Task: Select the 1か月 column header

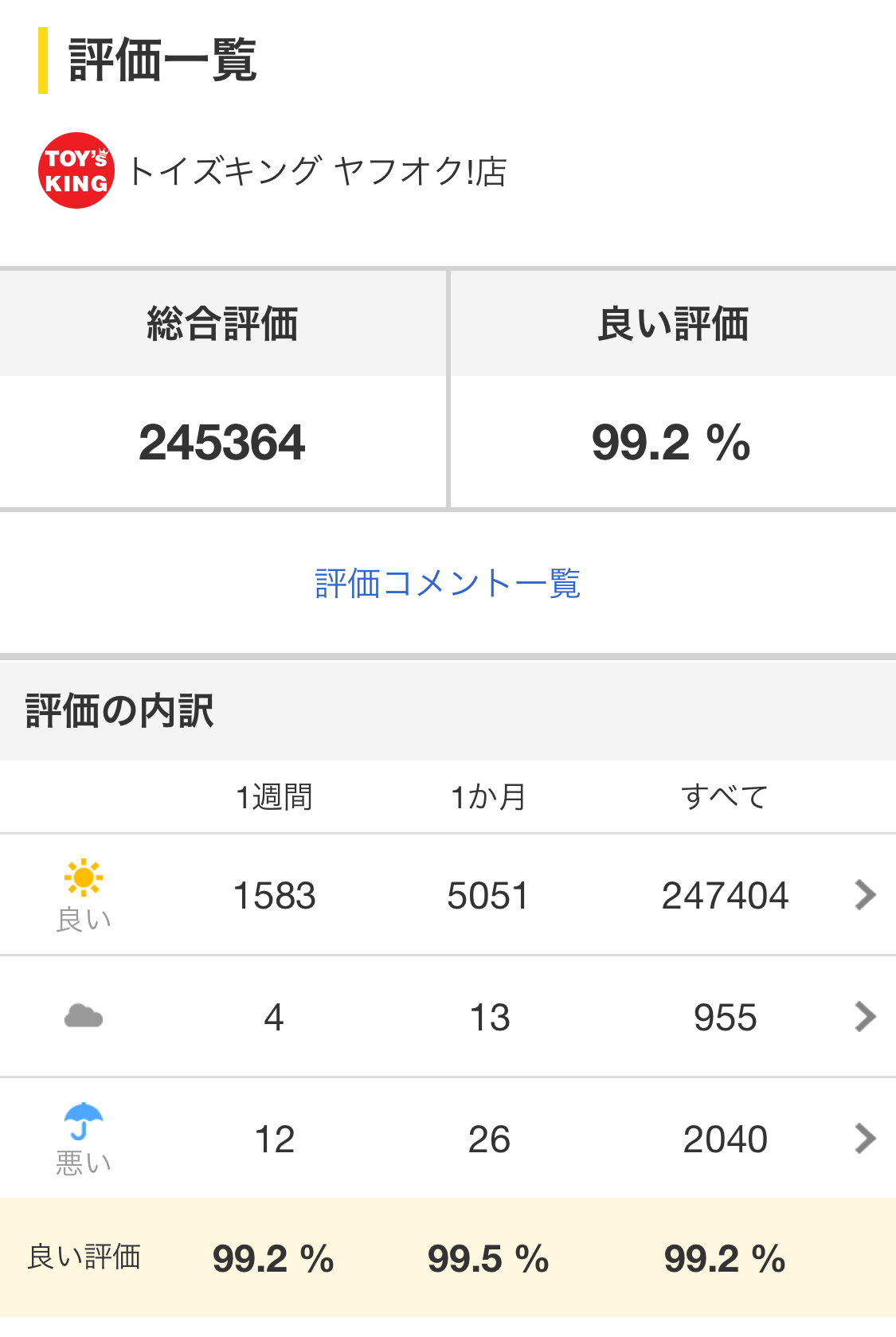Action: (488, 797)
